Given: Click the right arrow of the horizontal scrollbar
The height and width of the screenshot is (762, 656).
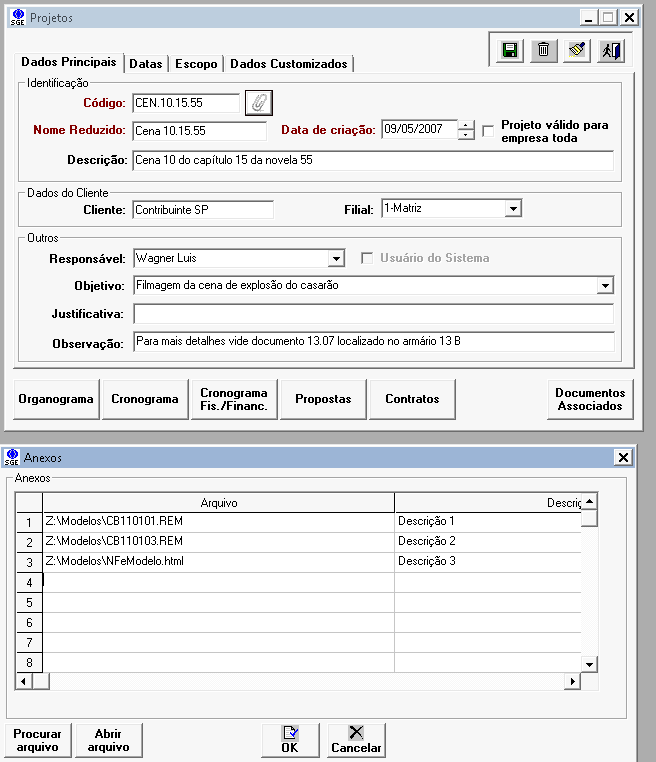Looking at the screenshot, I should [x=573, y=681].
